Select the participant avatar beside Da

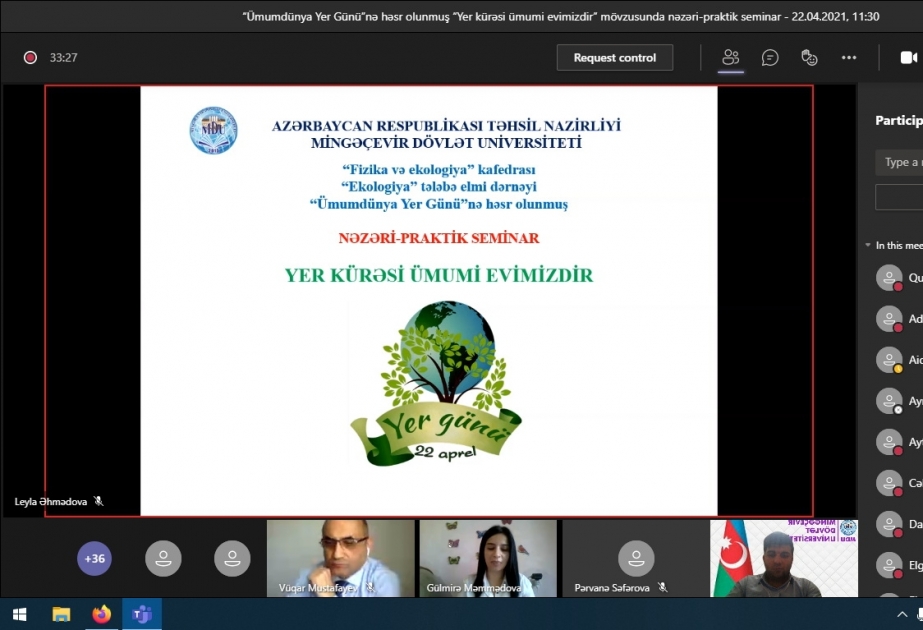coord(889,524)
